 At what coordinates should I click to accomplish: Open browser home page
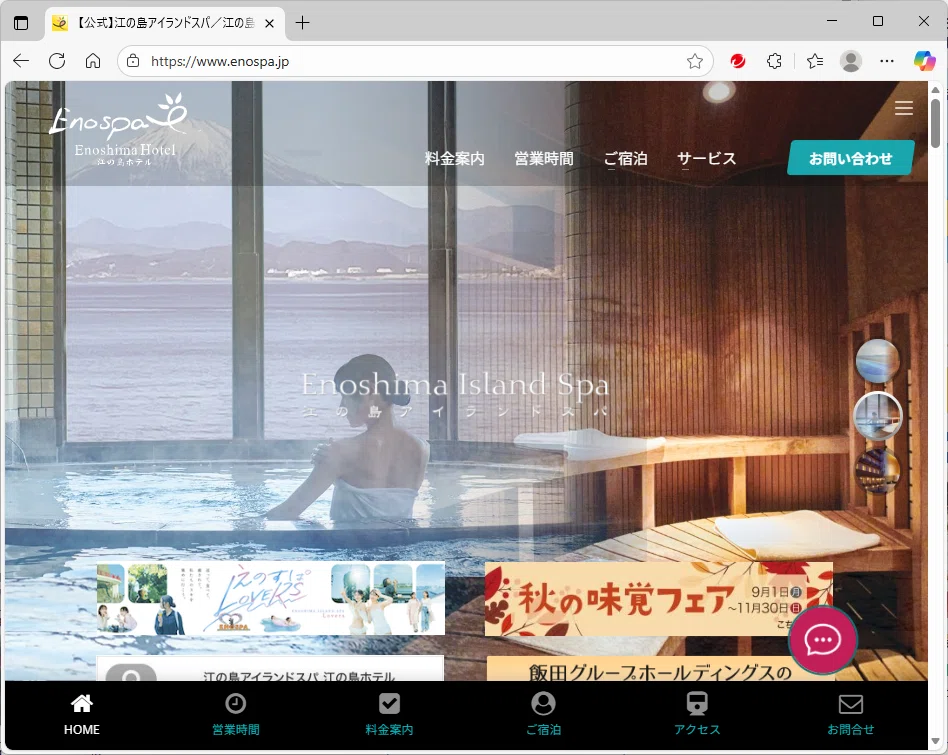[x=93, y=61]
